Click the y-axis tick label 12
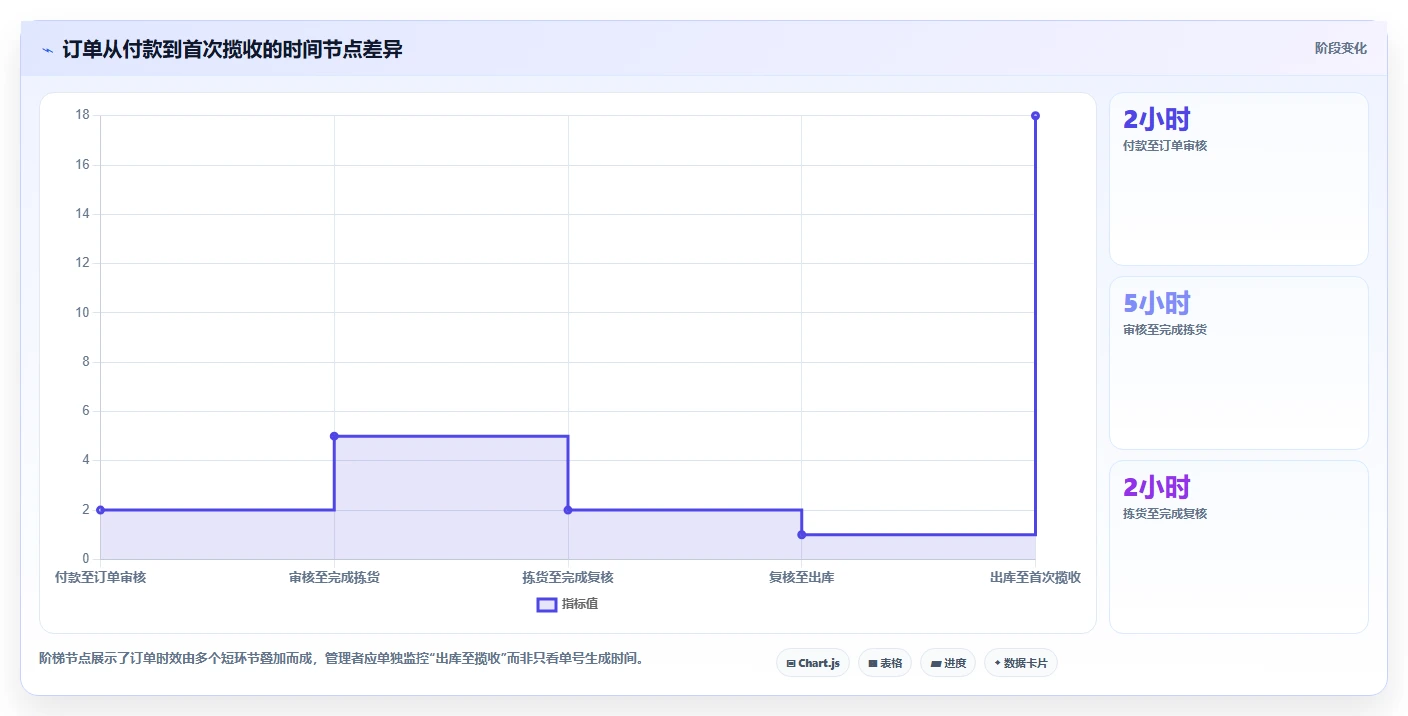Image resolution: width=1408 pixels, height=716 pixels. [x=82, y=263]
